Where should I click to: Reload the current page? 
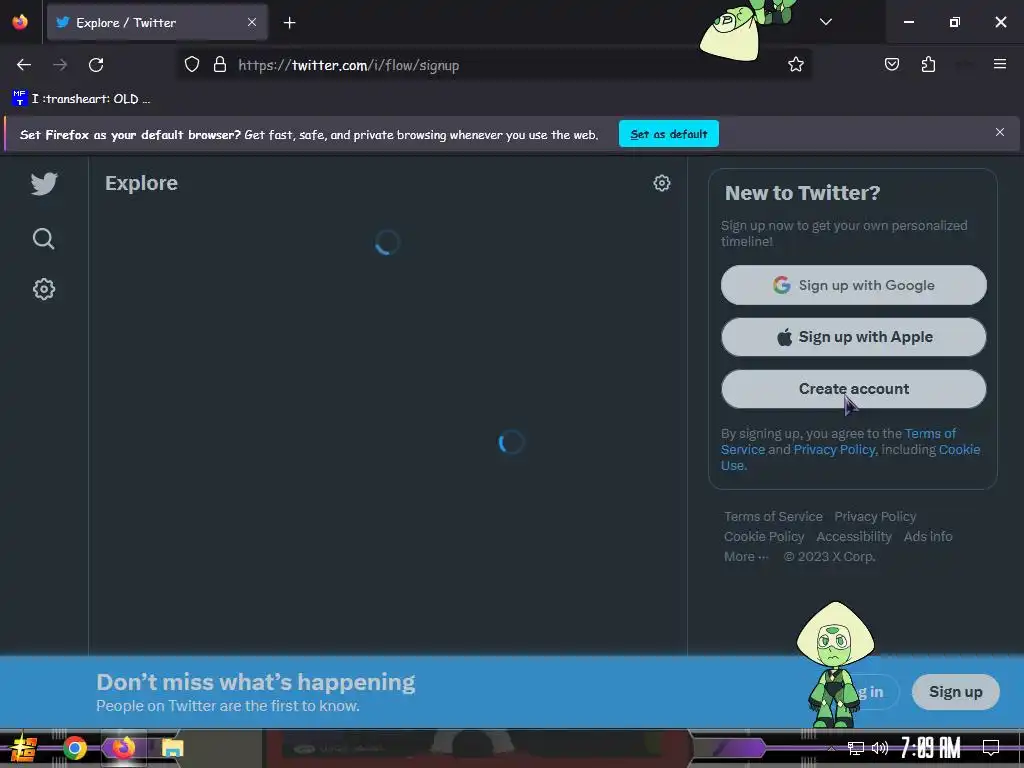coord(96,65)
